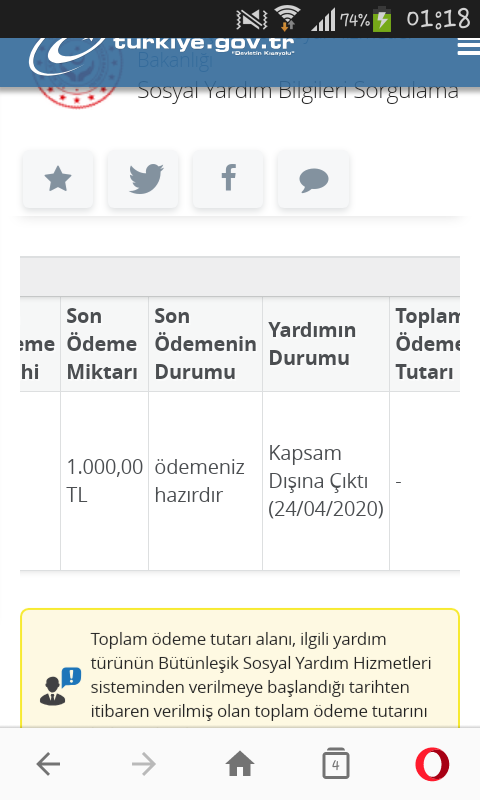Screen dimensions: 480x800
Task: Open the browser home page icon
Action: (x=240, y=764)
